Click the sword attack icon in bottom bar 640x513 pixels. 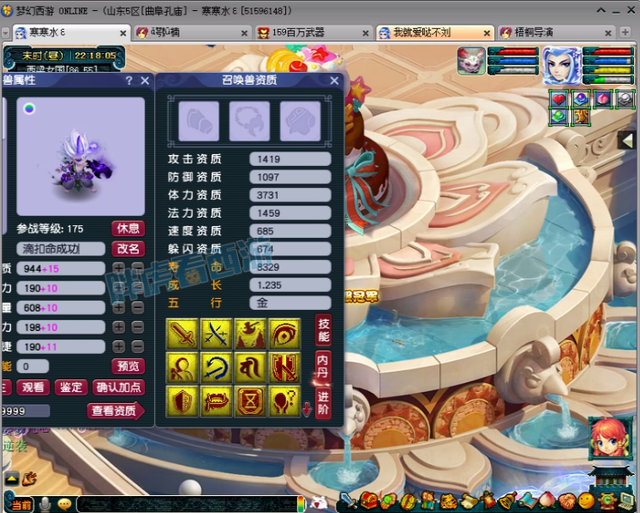click(349, 501)
